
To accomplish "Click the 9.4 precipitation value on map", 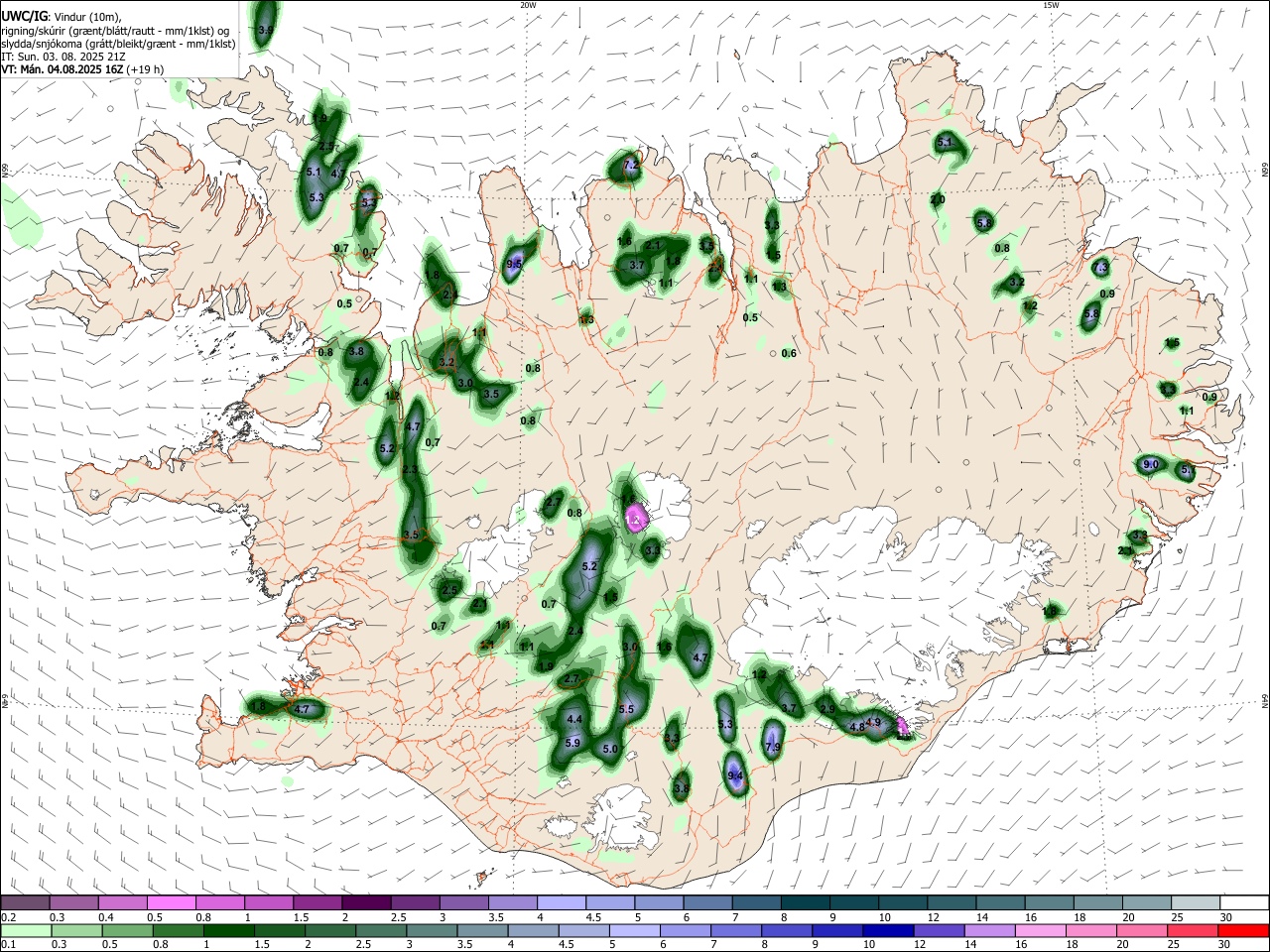I will coord(735,775).
